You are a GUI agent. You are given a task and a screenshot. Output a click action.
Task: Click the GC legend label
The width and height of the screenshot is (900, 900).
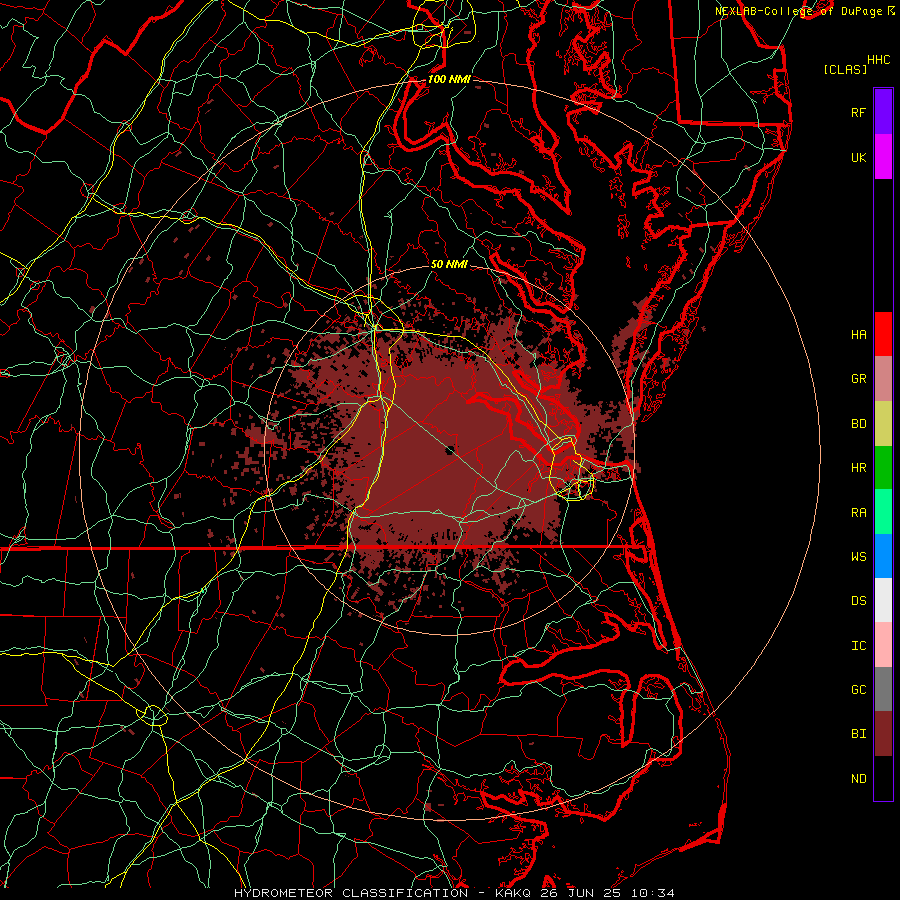coord(858,689)
